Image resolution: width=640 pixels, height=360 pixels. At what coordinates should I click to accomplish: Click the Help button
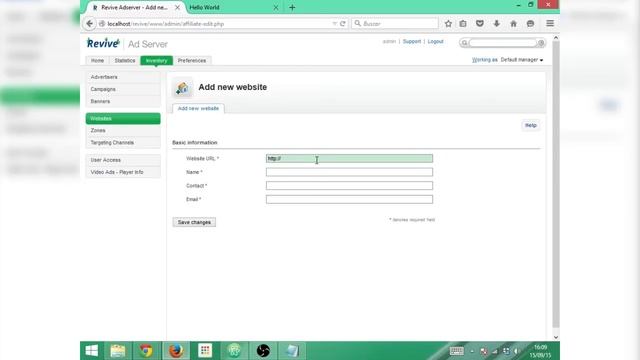tap(531, 125)
